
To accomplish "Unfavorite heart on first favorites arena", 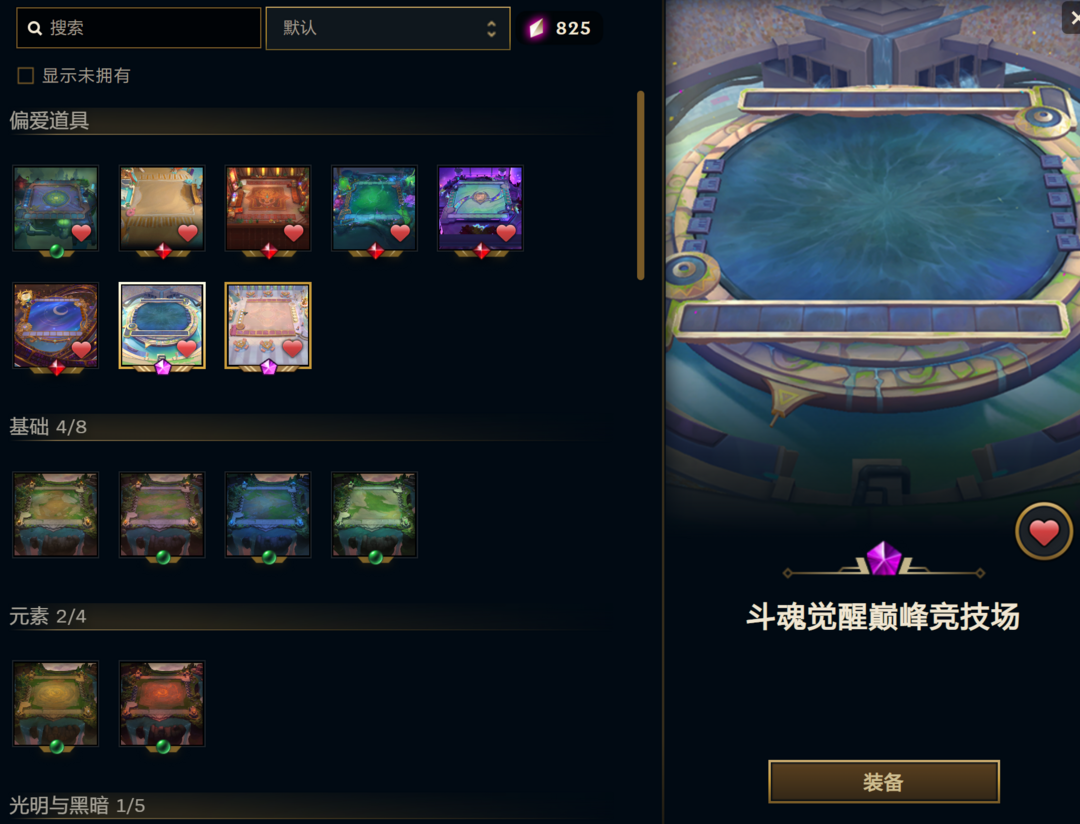I will pyautogui.click(x=81, y=233).
